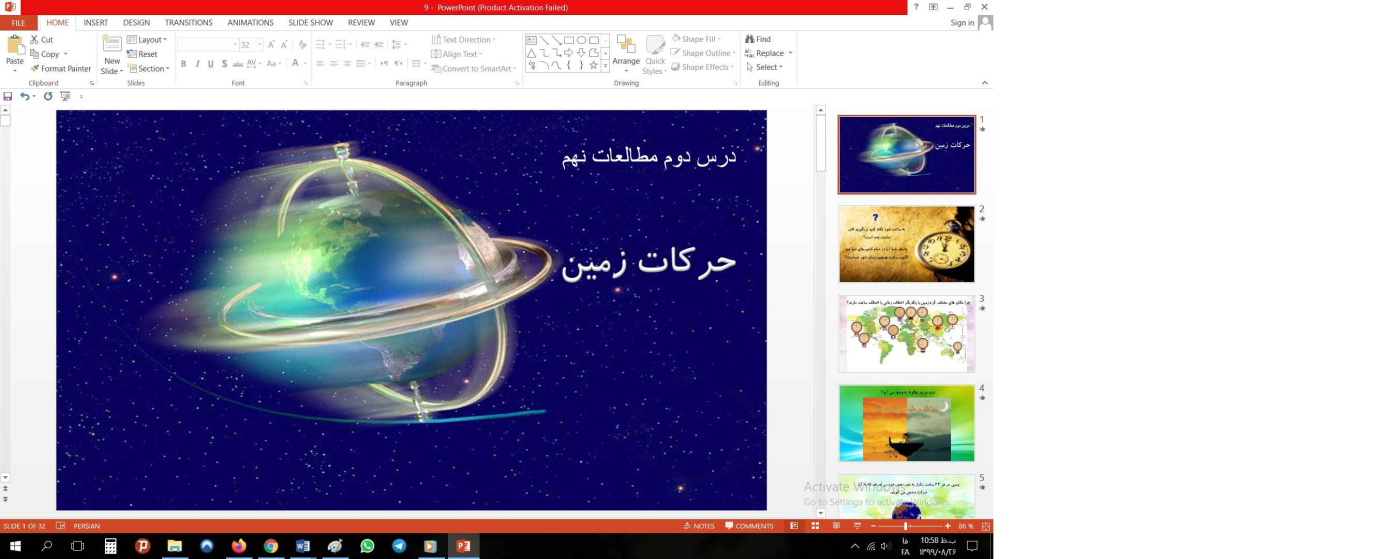
Task: Click the Sign in link
Action: tap(962, 22)
